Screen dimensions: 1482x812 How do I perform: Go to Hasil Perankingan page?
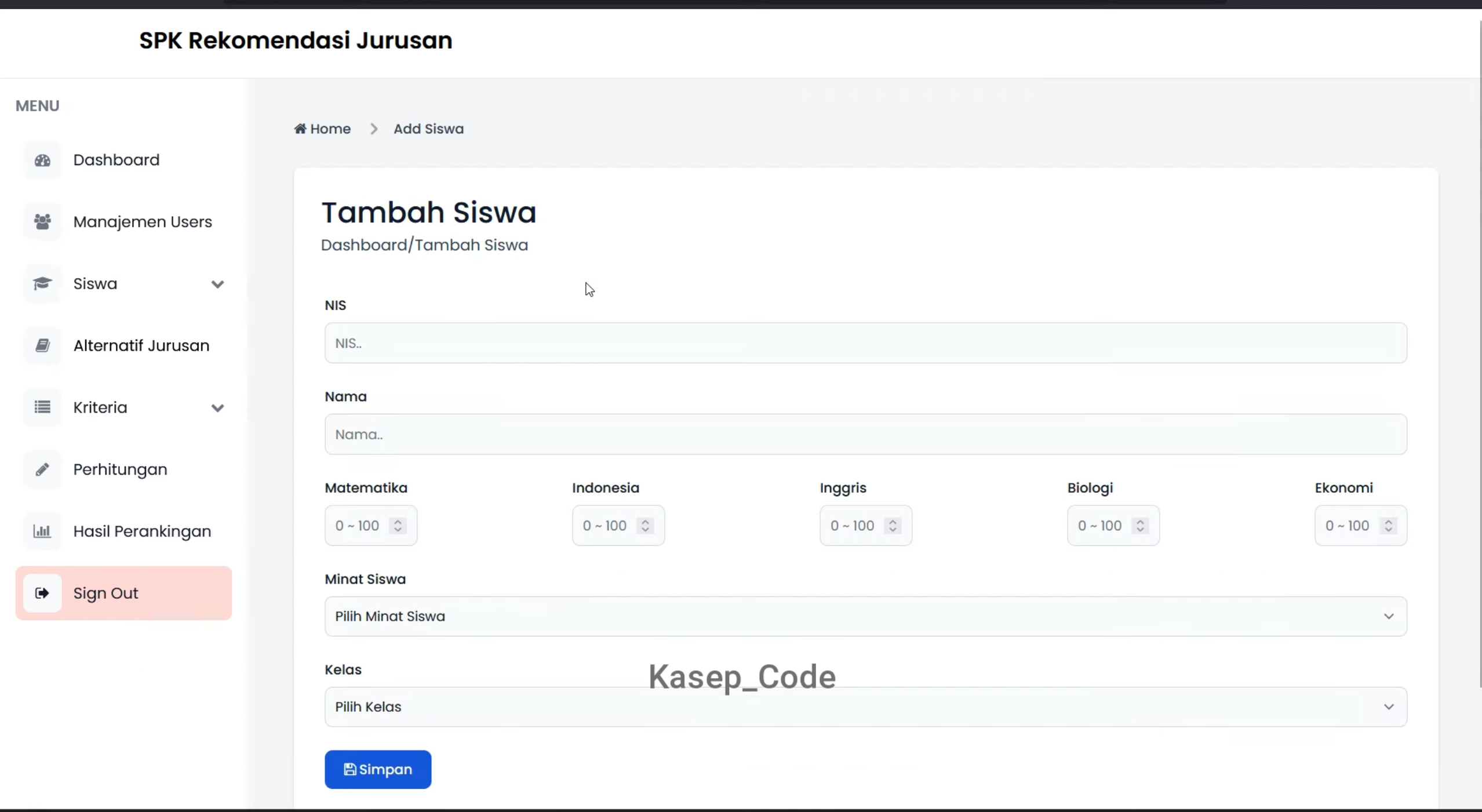tap(124, 531)
